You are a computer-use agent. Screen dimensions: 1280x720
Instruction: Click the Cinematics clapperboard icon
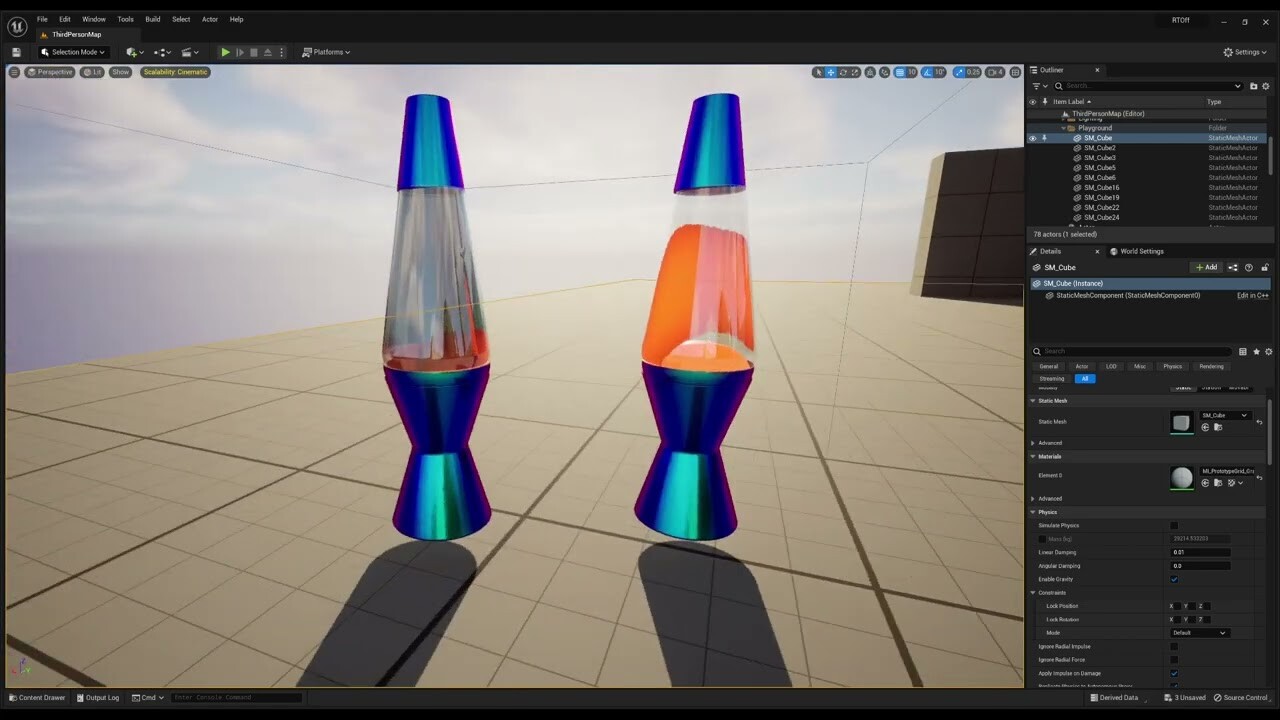click(x=188, y=52)
